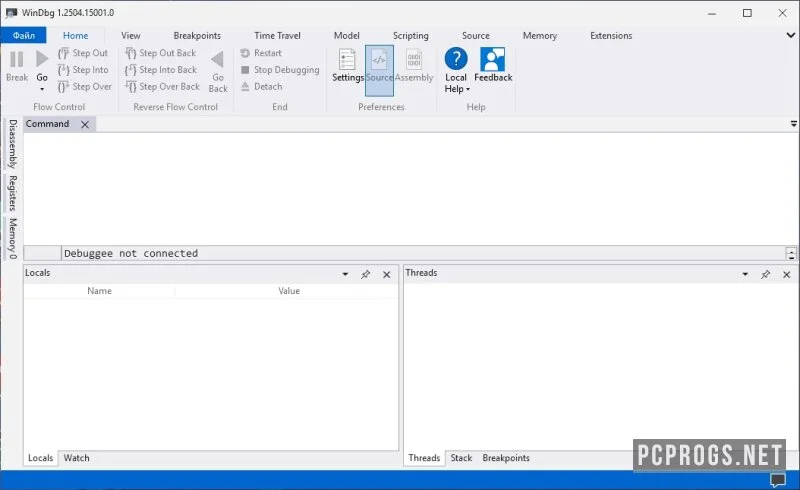Pin the Threads panel
Viewport: 800px width, 490px height.
(x=765, y=275)
